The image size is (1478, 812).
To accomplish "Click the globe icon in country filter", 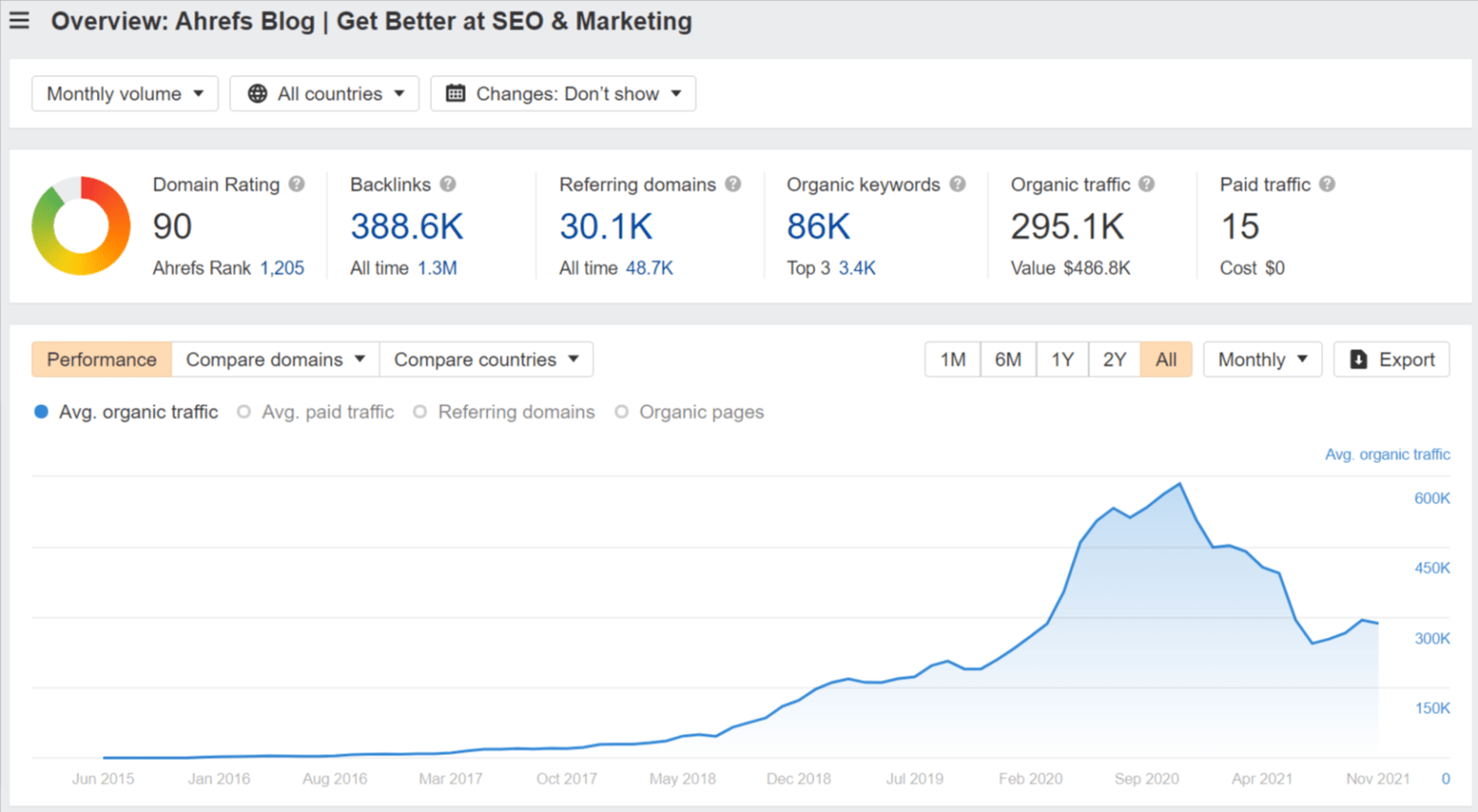I will pyautogui.click(x=257, y=93).
